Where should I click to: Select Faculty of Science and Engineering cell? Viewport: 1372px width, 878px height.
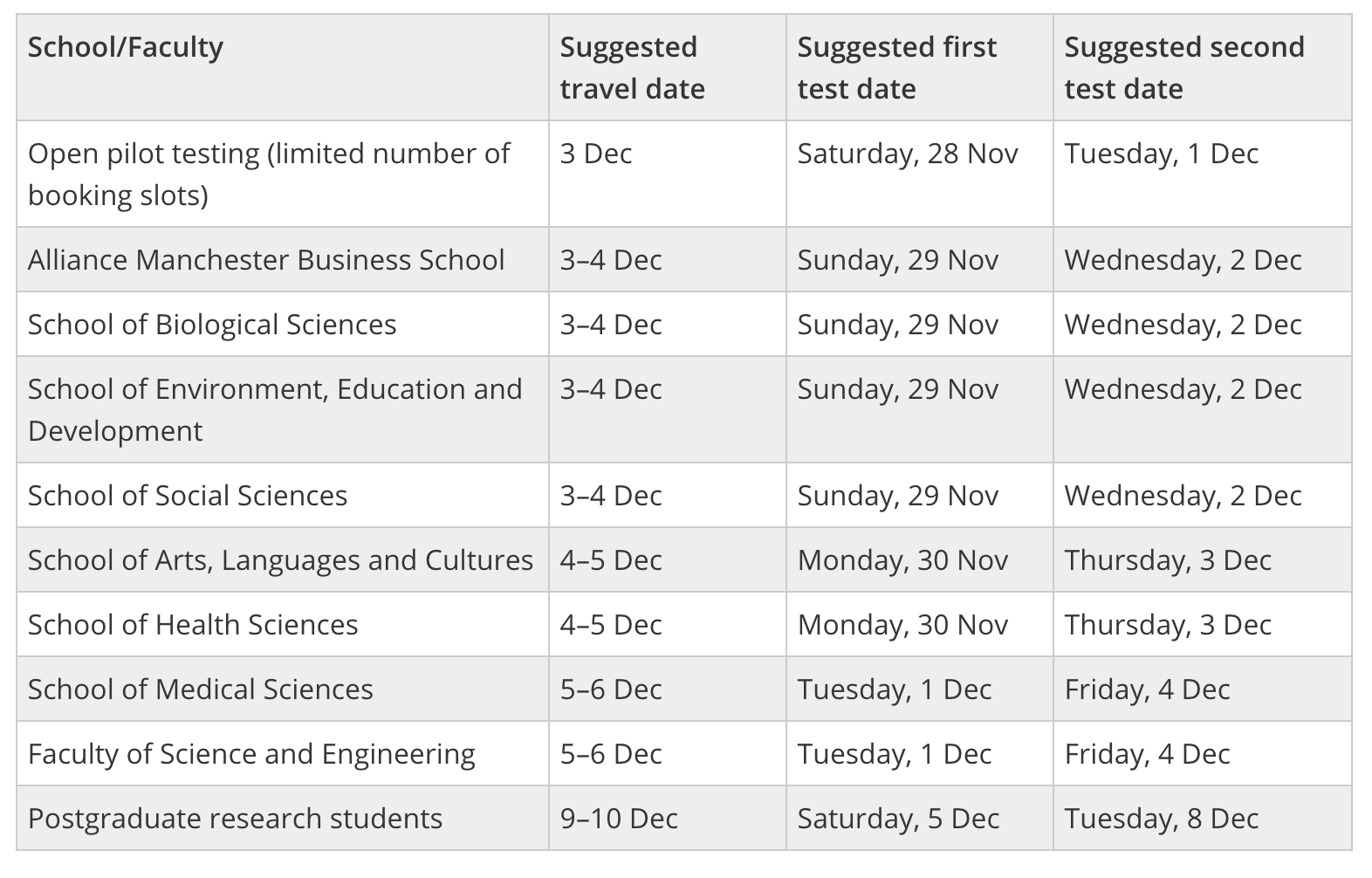pyautogui.click(x=251, y=754)
